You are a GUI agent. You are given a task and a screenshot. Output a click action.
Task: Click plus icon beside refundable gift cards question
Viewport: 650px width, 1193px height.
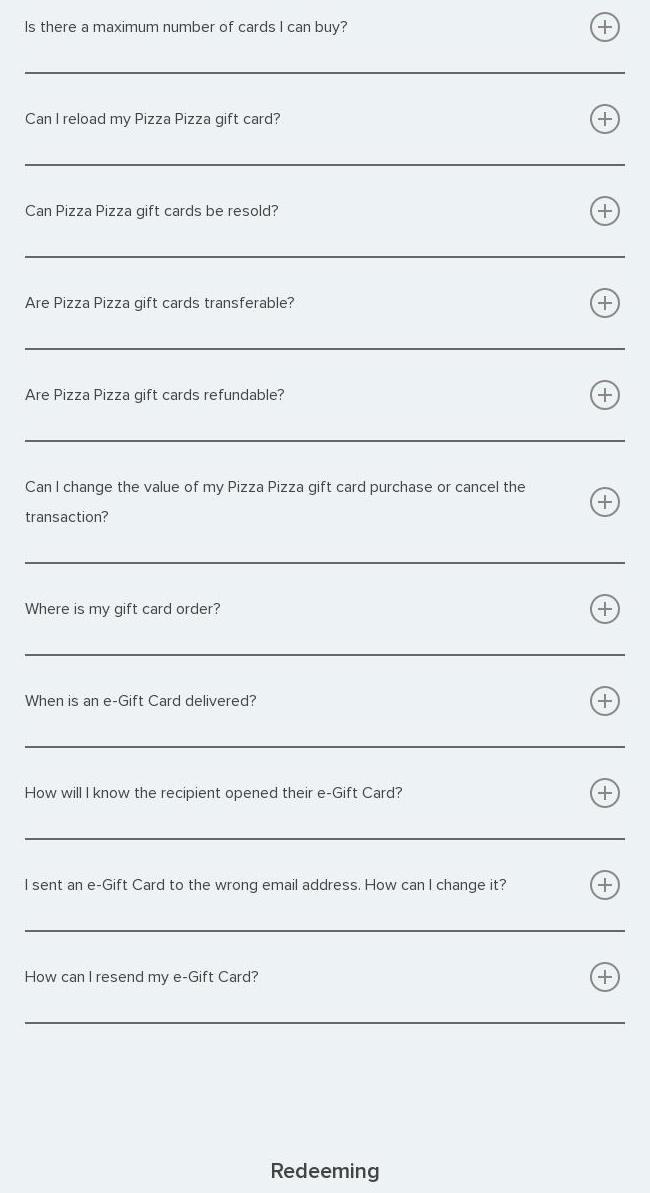pyautogui.click(x=605, y=395)
